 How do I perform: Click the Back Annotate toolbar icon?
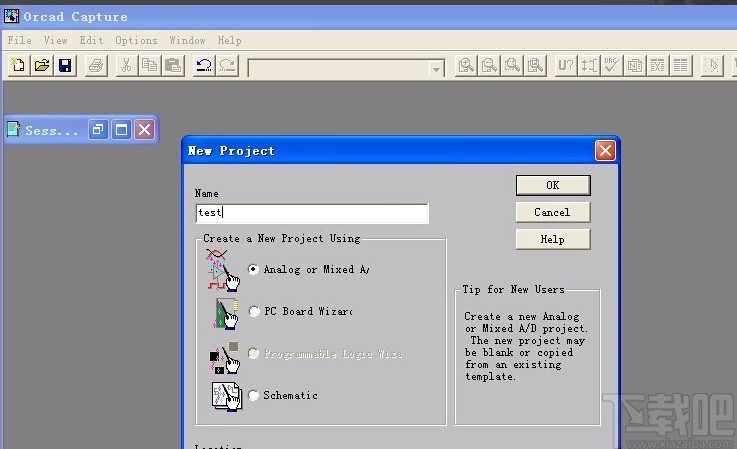pos(588,65)
